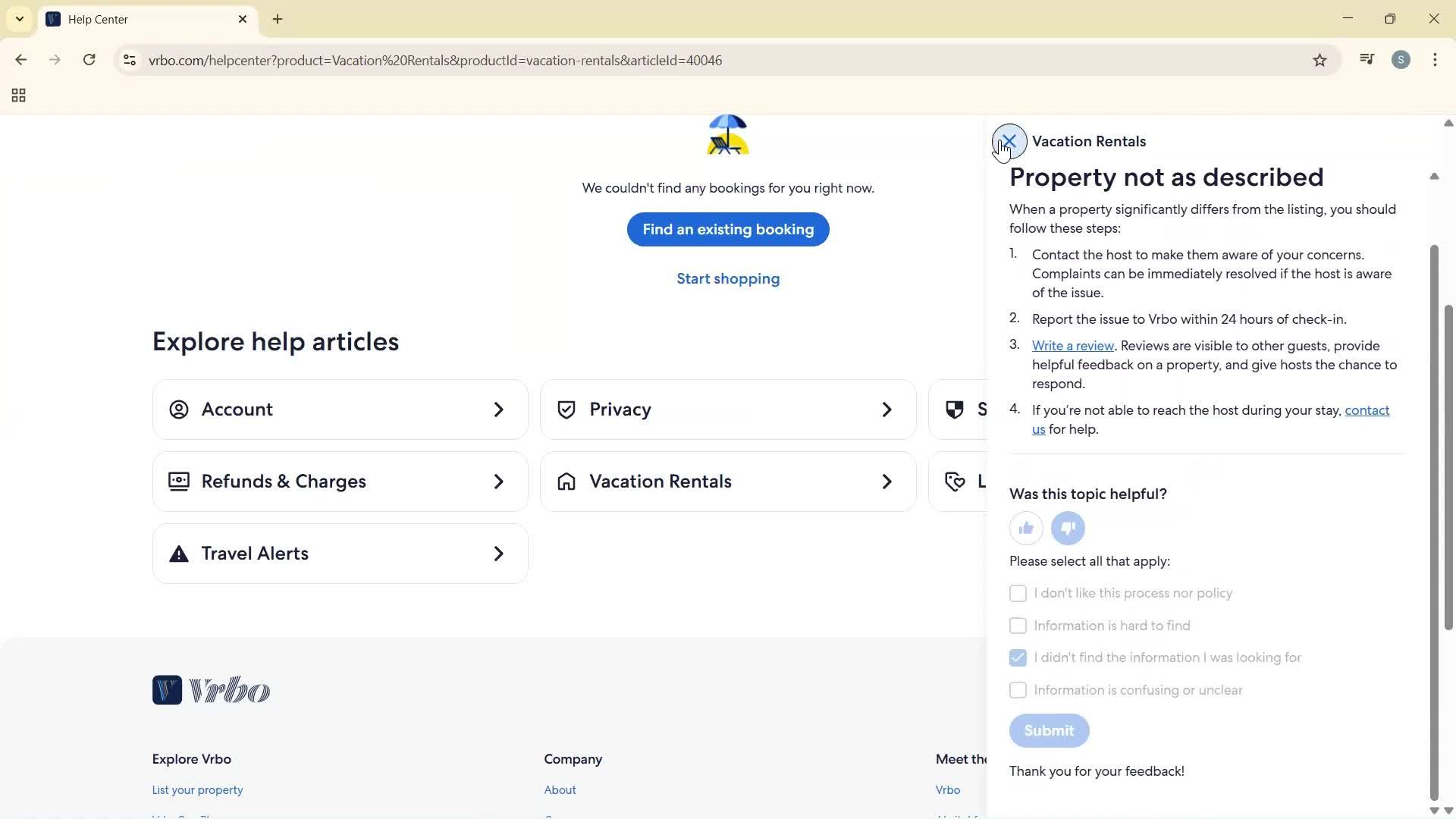
Task: Click the Vrbo logo in the footer
Action: pos(211,689)
